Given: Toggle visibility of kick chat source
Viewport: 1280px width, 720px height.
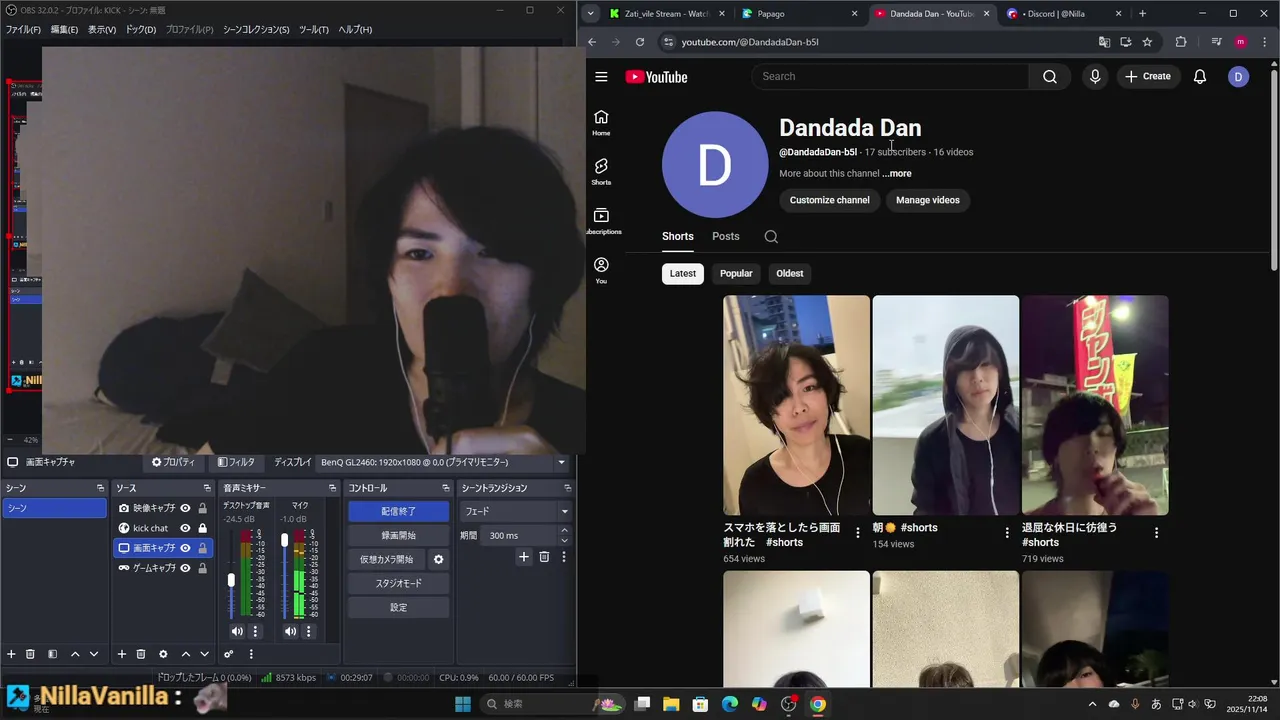Looking at the screenshot, I should [x=185, y=528].
